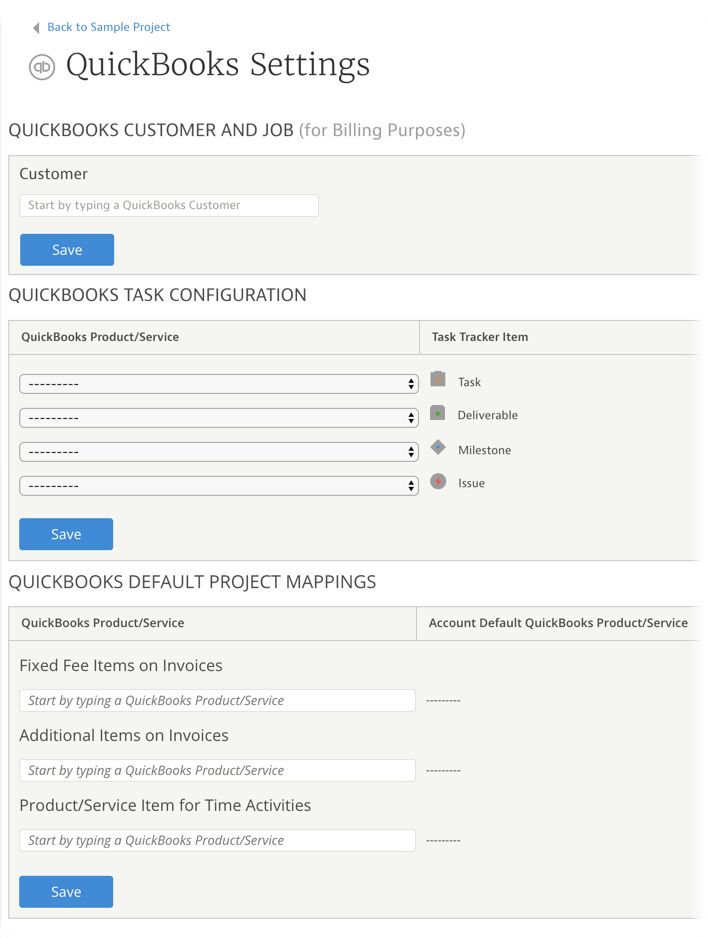This screenshot has width=709, height=938.
Task: Open the Task product/service dropdown
Action: pyautogui.click(x=219, y=384)
